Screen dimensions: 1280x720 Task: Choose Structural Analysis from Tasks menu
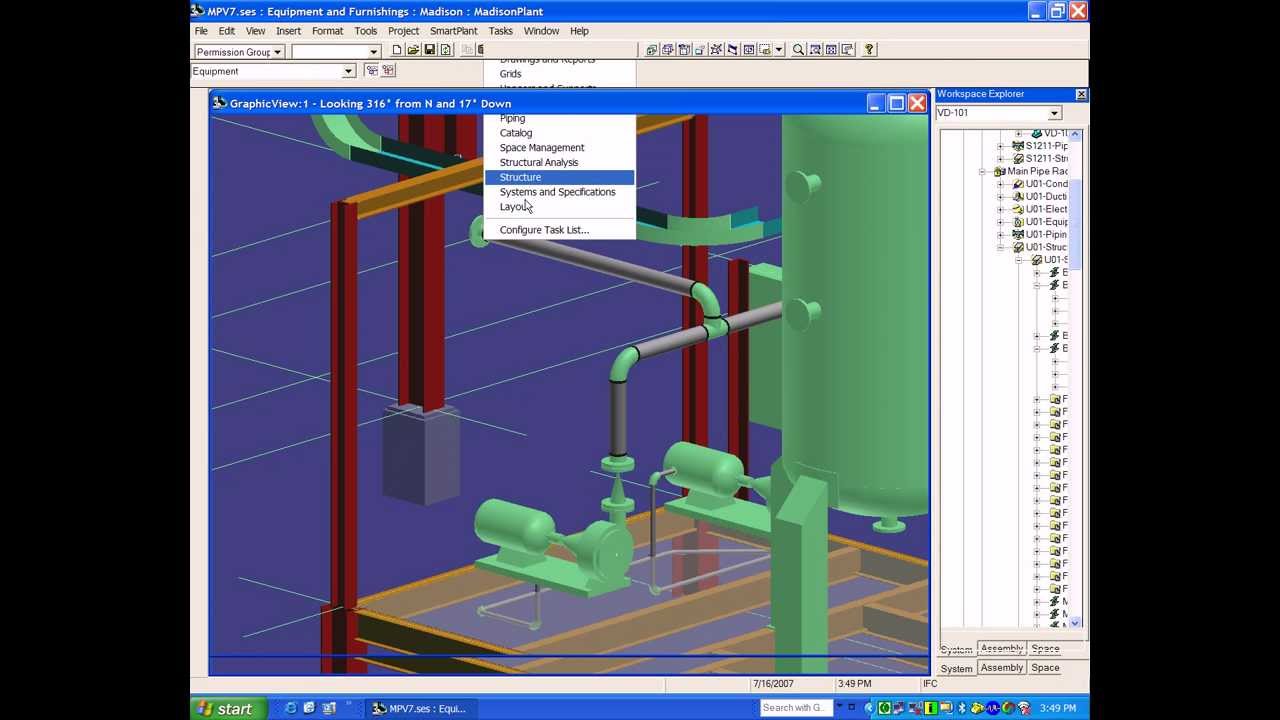[x=559, y=162]
